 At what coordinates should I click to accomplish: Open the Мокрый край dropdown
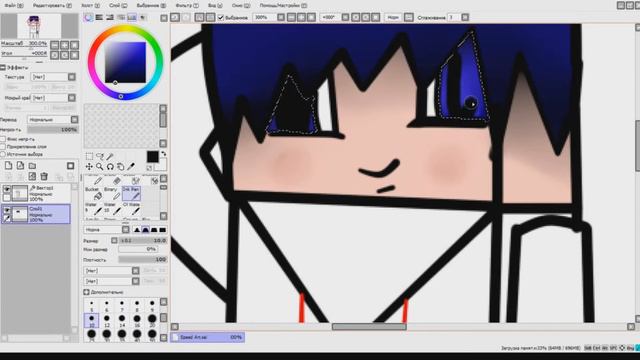(54, 98)
